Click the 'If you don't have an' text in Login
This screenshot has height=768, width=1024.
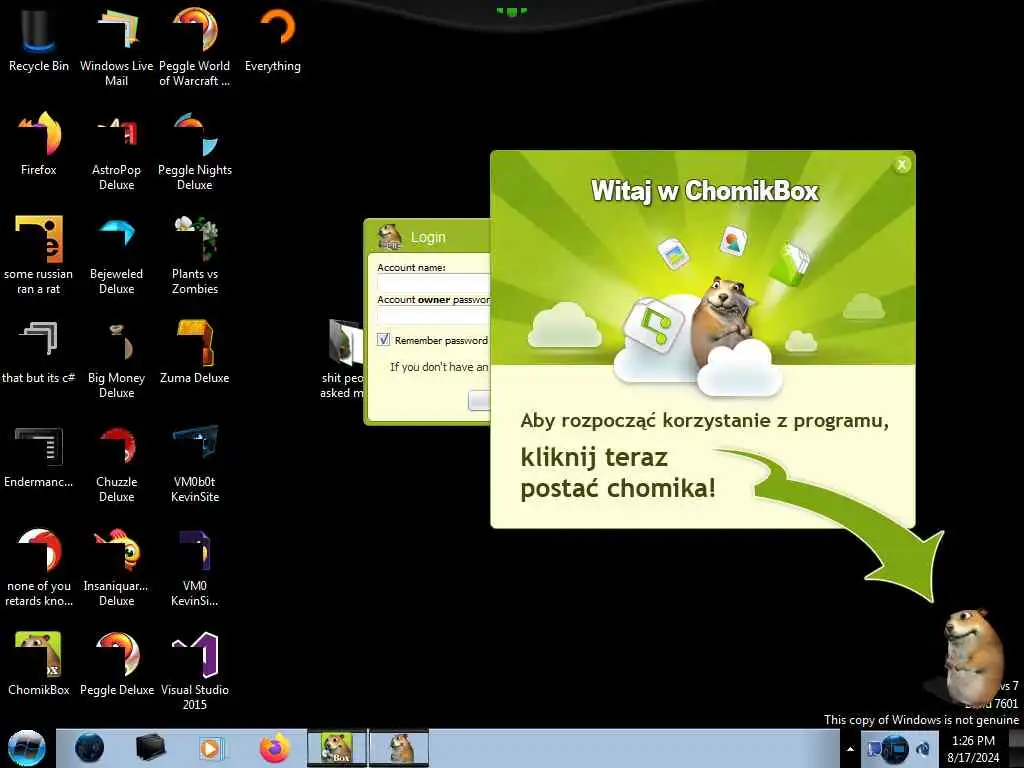439,367
